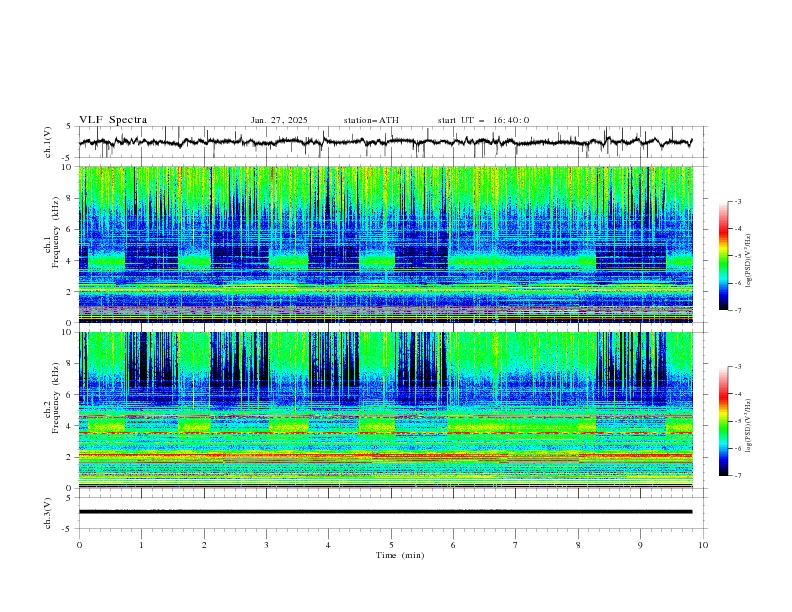This screenshot has height=612, width=792.
Task: Click the ch.1 color scale bar
Action: pos(724,255)
